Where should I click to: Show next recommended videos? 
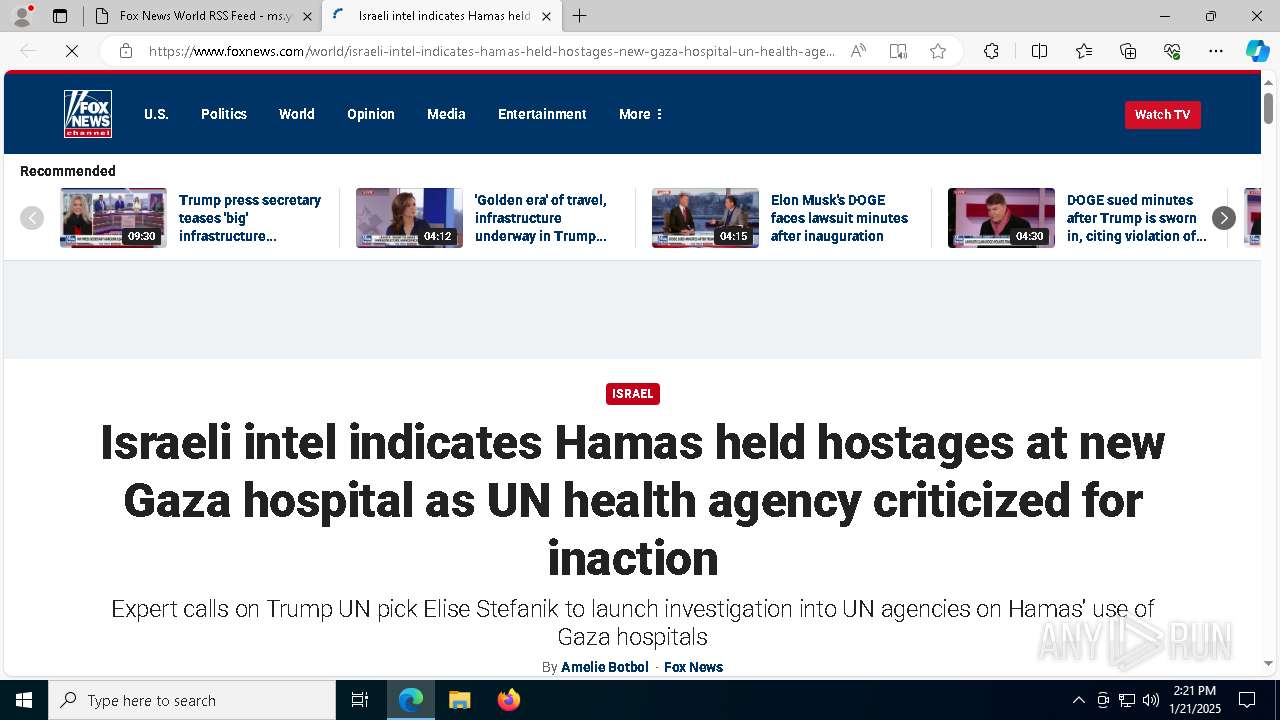pos(1224,218)
